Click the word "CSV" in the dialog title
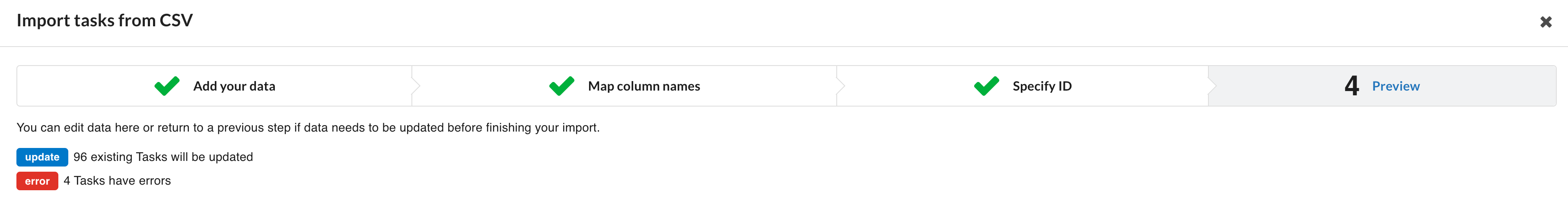This screenshot has width=1568, height=198. point(176,21)
